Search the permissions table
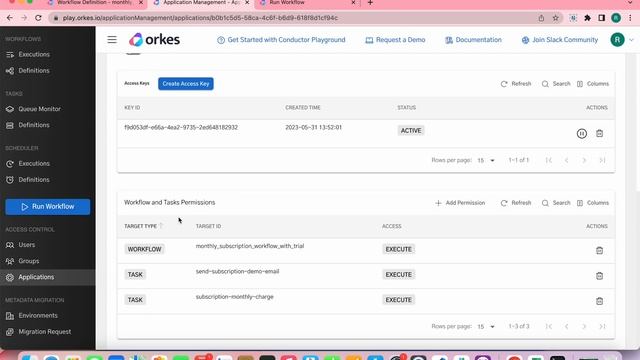This screenshot has height=360, width=640. [x=556, y=203]
